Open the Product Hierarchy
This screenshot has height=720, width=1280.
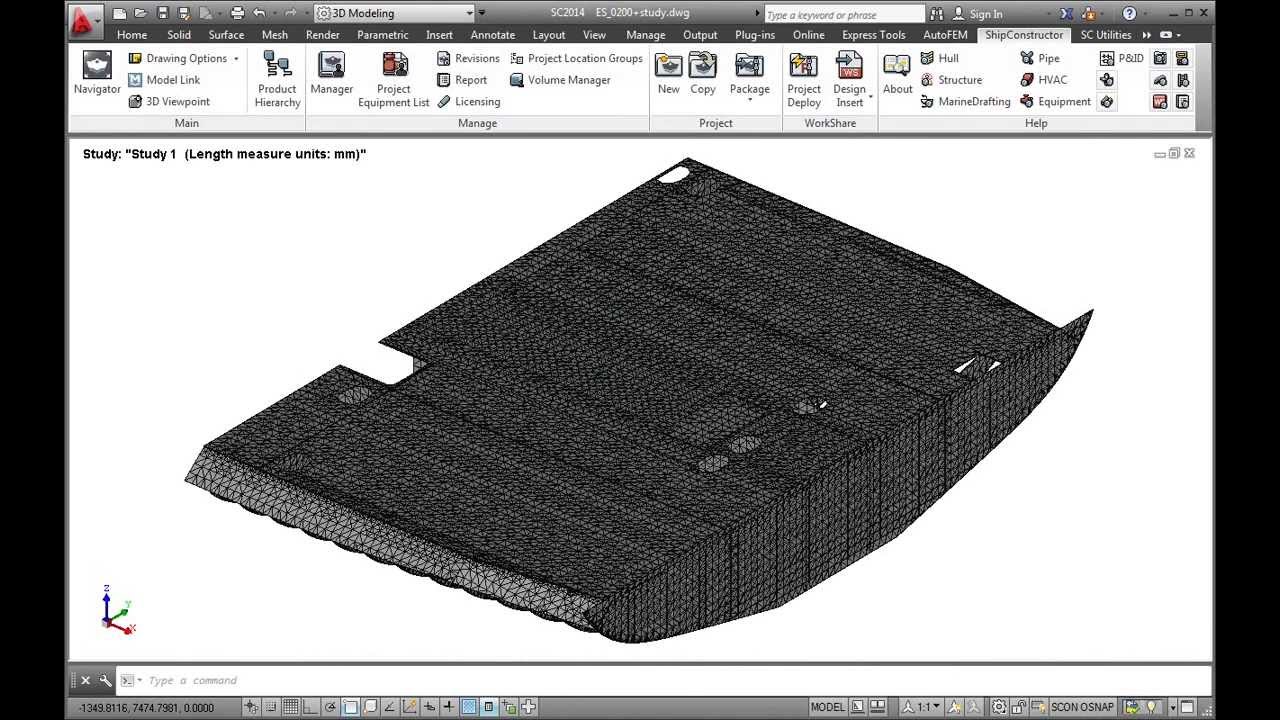(277, 79)
